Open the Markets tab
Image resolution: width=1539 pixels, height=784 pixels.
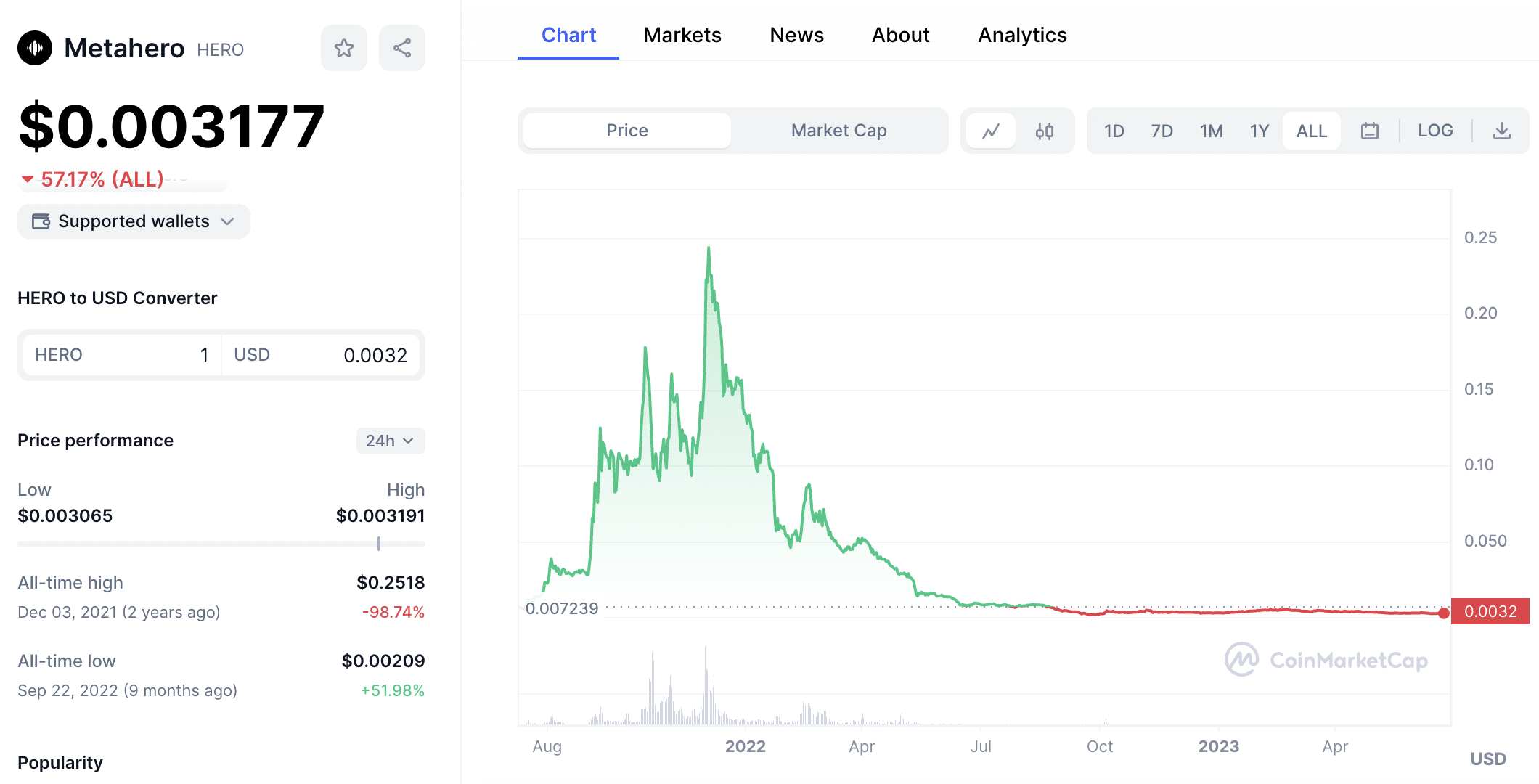pos(682,35)
